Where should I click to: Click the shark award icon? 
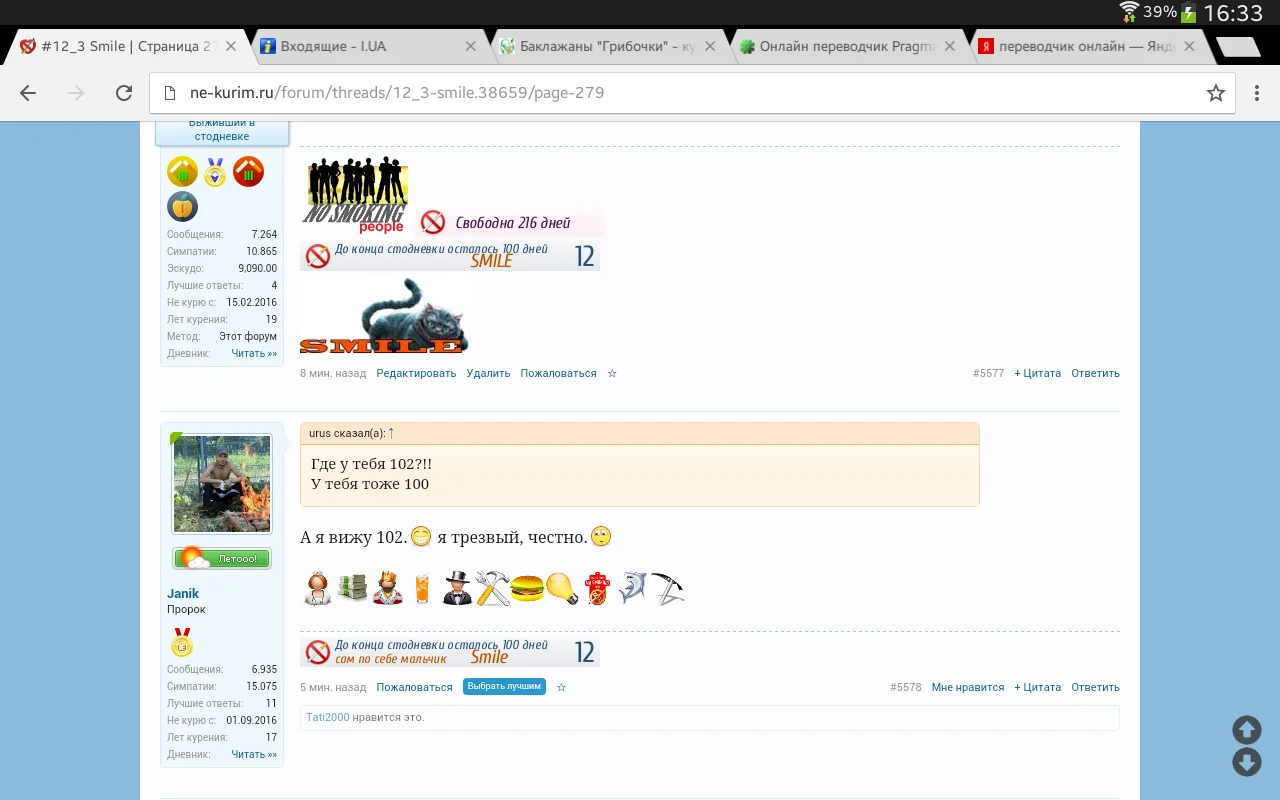[632, 588]
